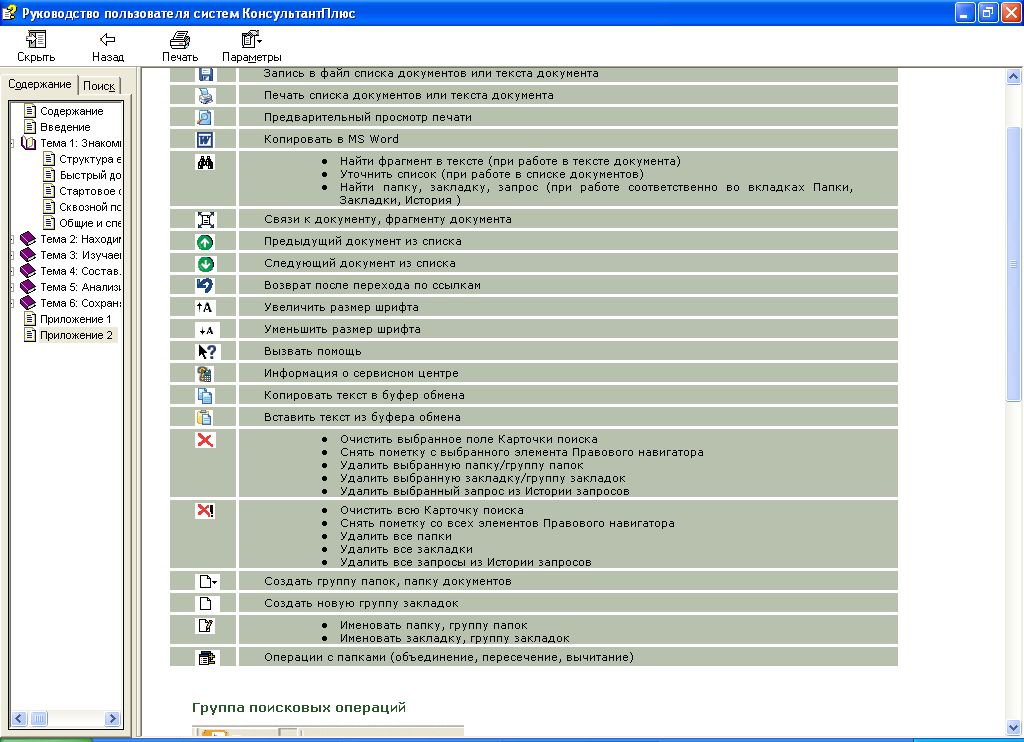Click the red X with exclamation clear-all icon
Image resolution: width=1024 pixels, height=742 pixels.
point(205,511)
